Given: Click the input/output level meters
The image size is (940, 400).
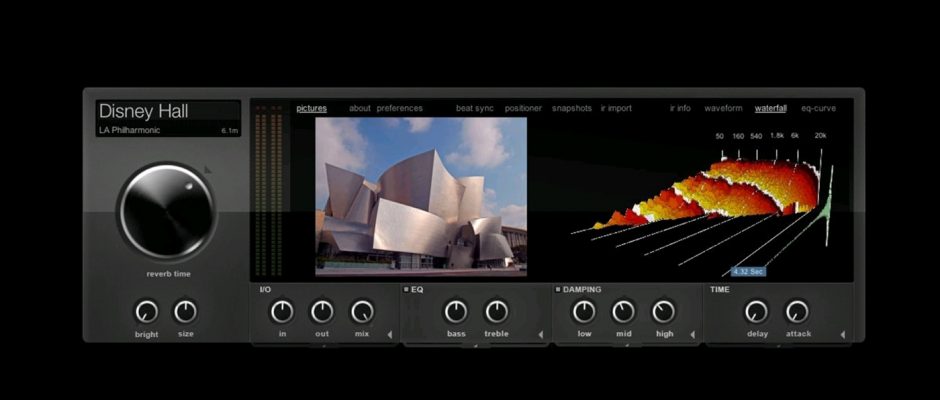Looking at the screenshot, I should pyautogui.click(x=269, y=191).
